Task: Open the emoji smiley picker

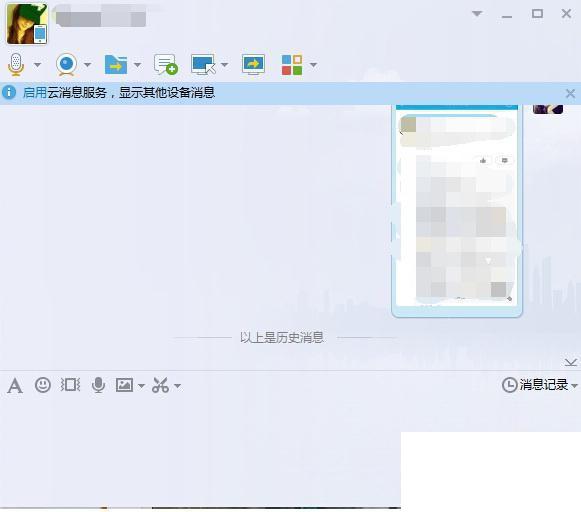Action: pos(43,385)
